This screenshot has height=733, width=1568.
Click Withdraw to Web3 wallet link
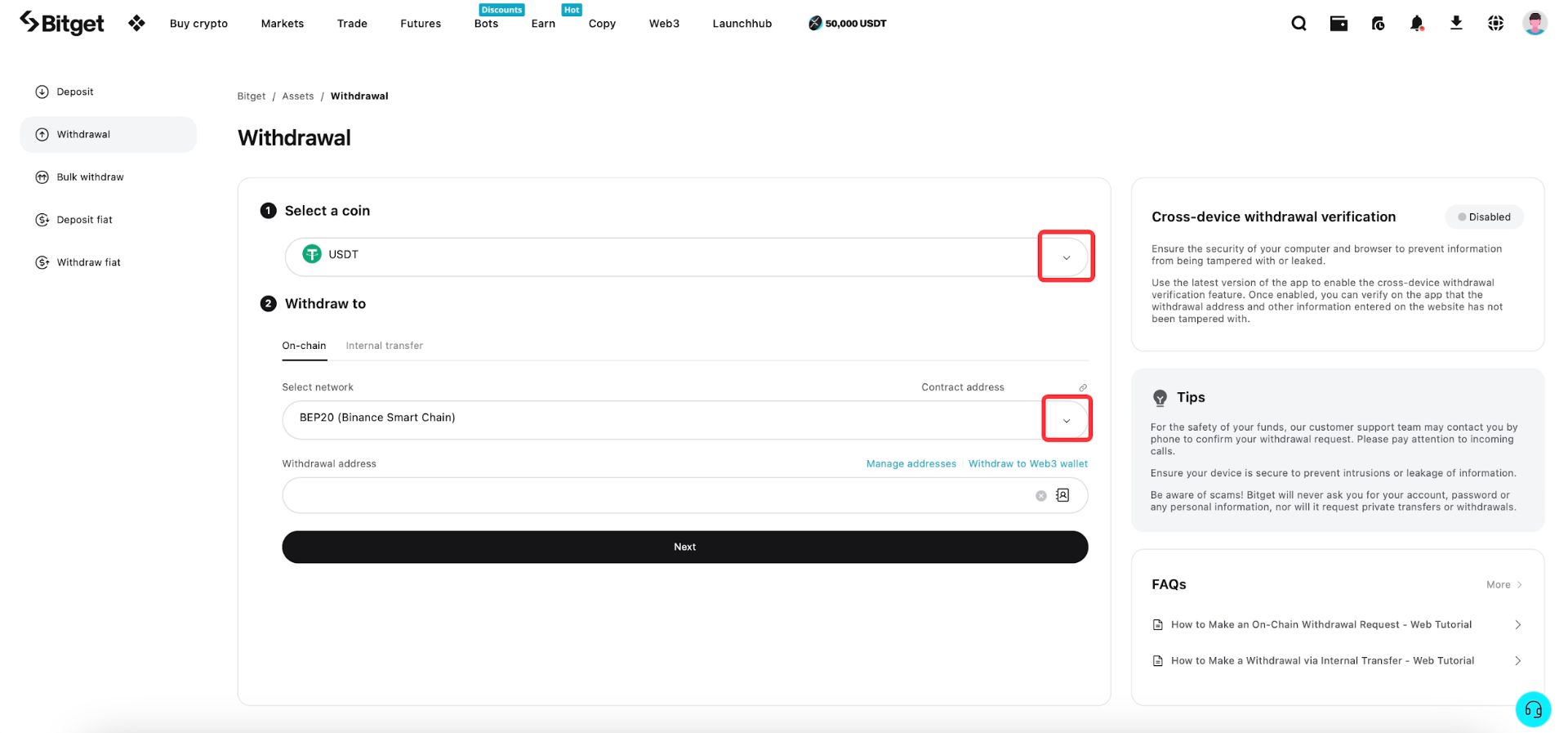(x=1028, y=463)
